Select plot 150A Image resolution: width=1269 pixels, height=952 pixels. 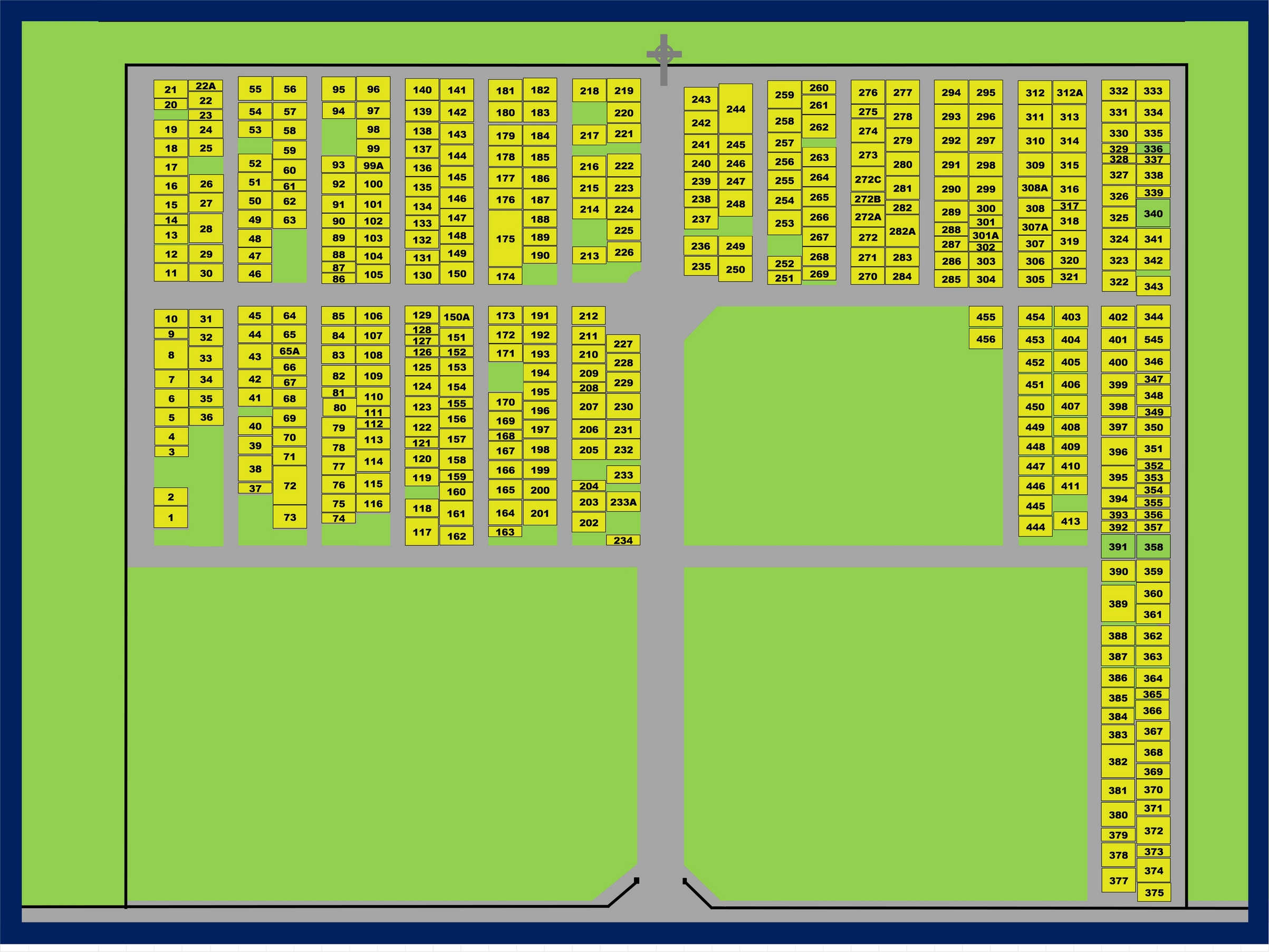(x=456, y=317)
